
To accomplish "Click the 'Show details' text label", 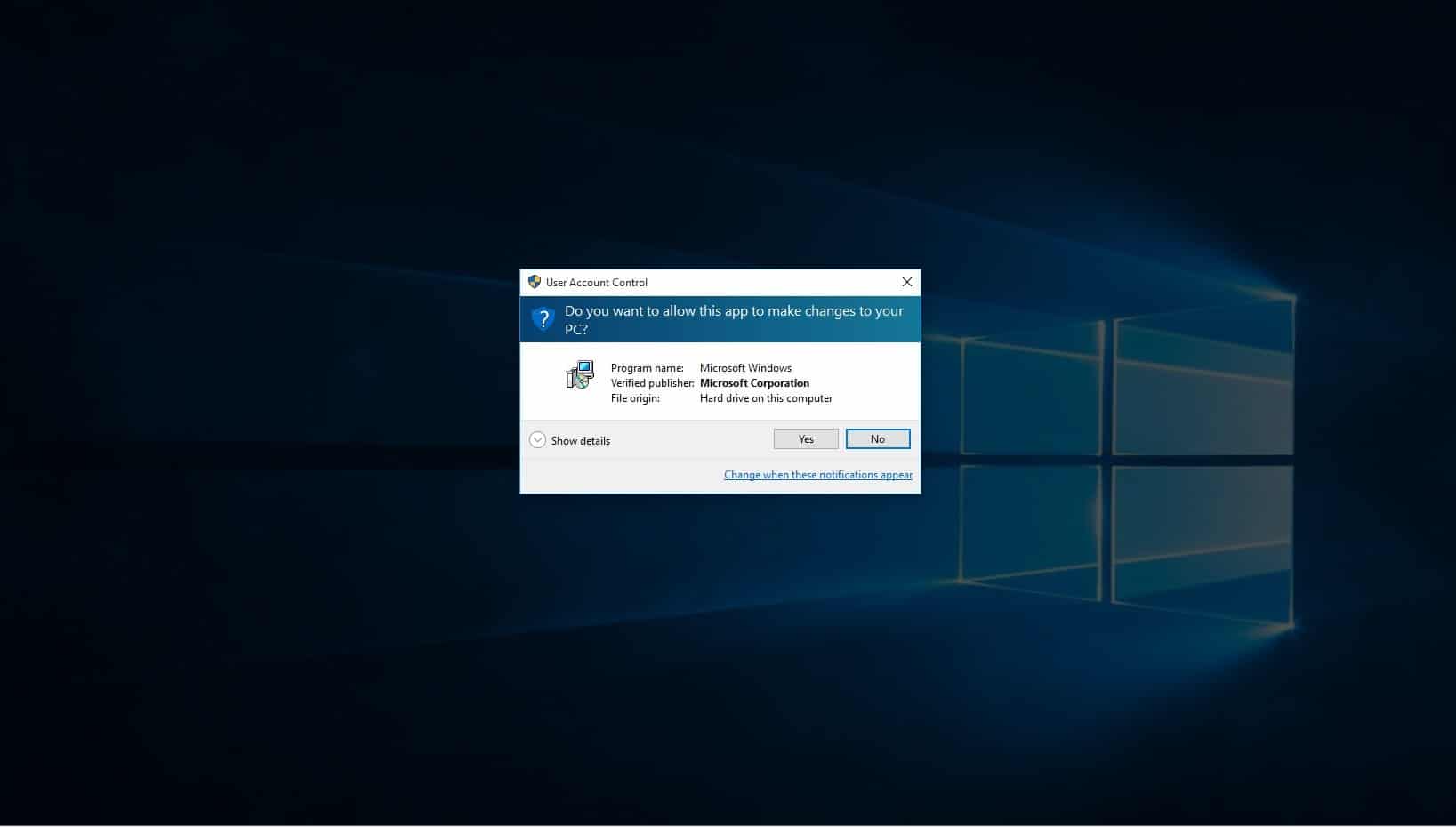I will [580, 441].
